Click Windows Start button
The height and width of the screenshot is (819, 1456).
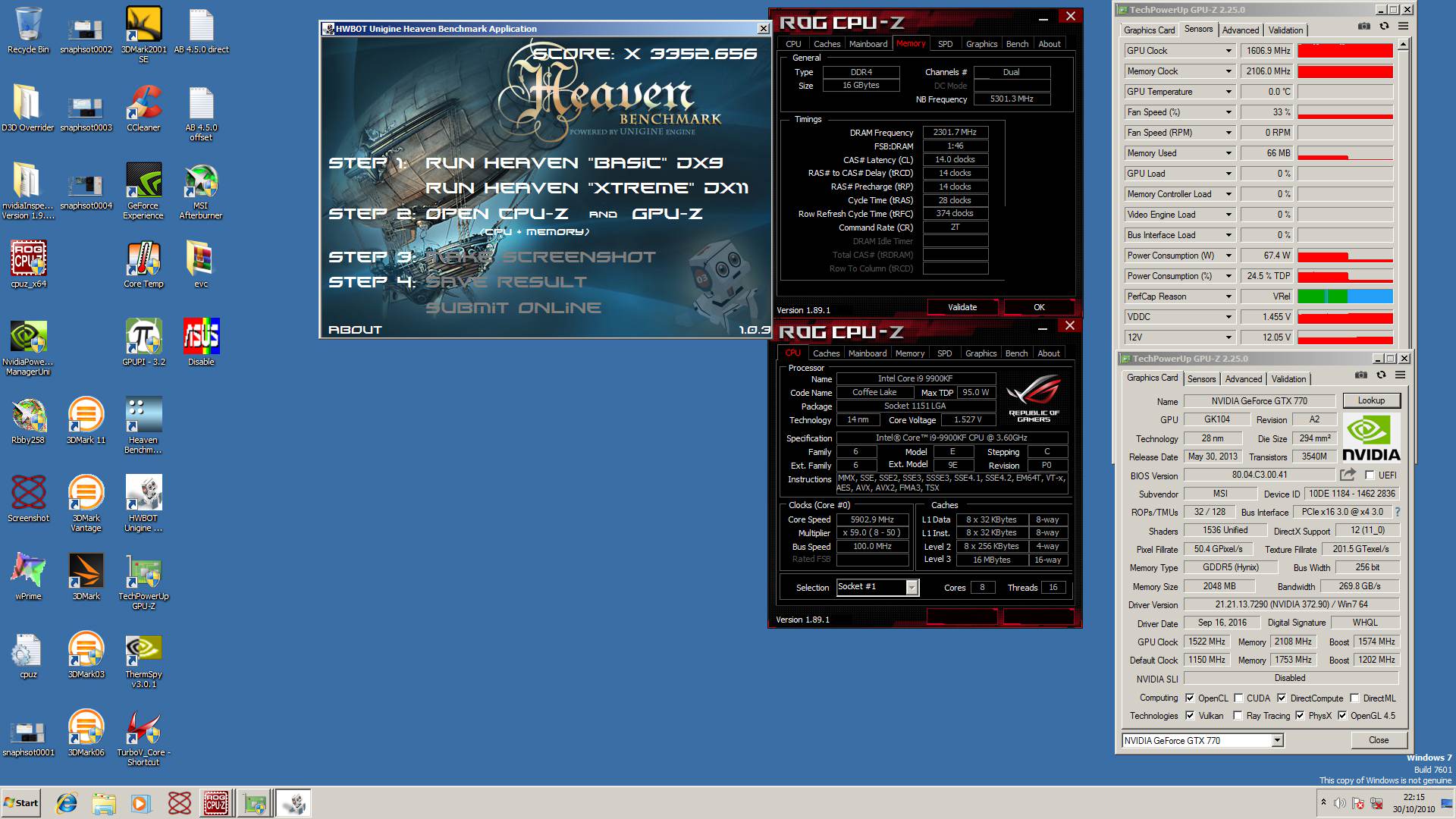[x=21, y=803]
